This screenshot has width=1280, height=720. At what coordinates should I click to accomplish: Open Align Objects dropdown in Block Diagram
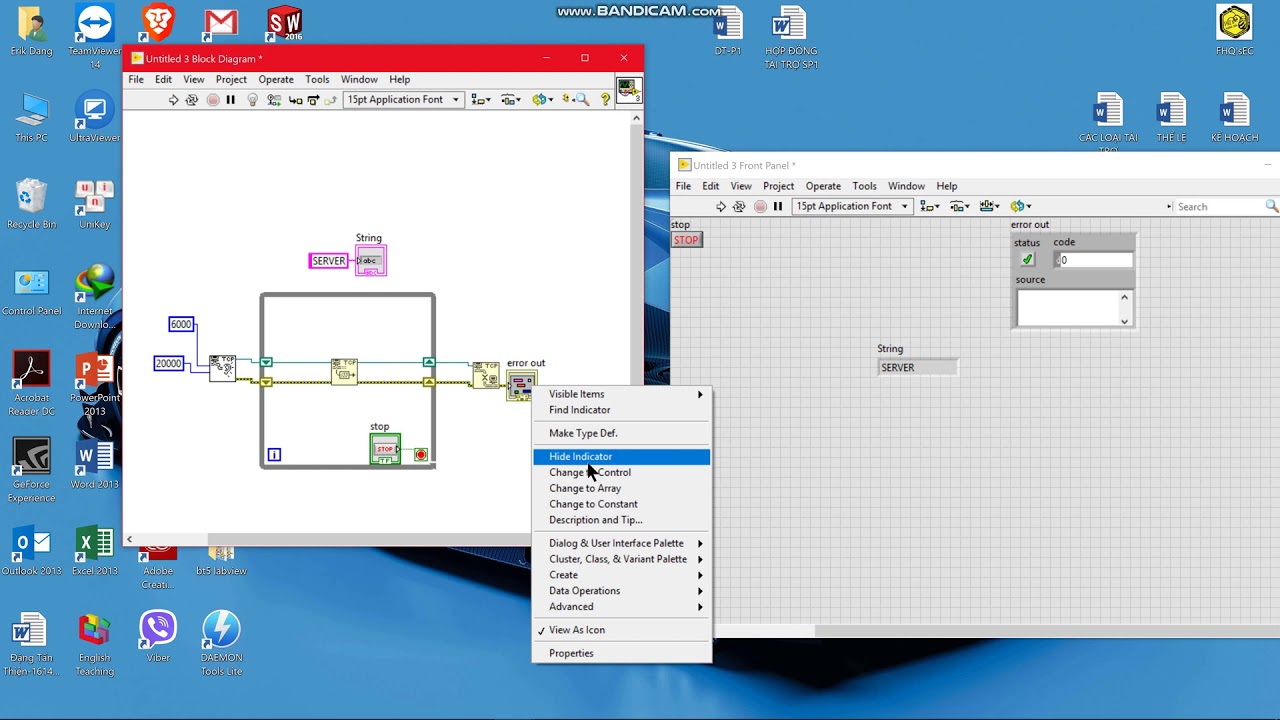480,100
